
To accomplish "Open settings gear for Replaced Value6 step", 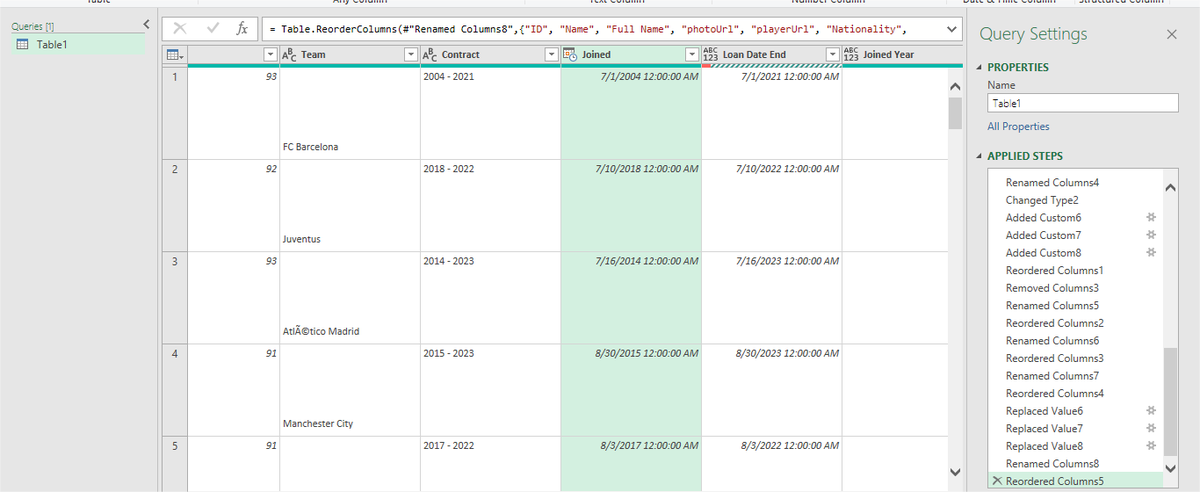I will coord(1150,411).
